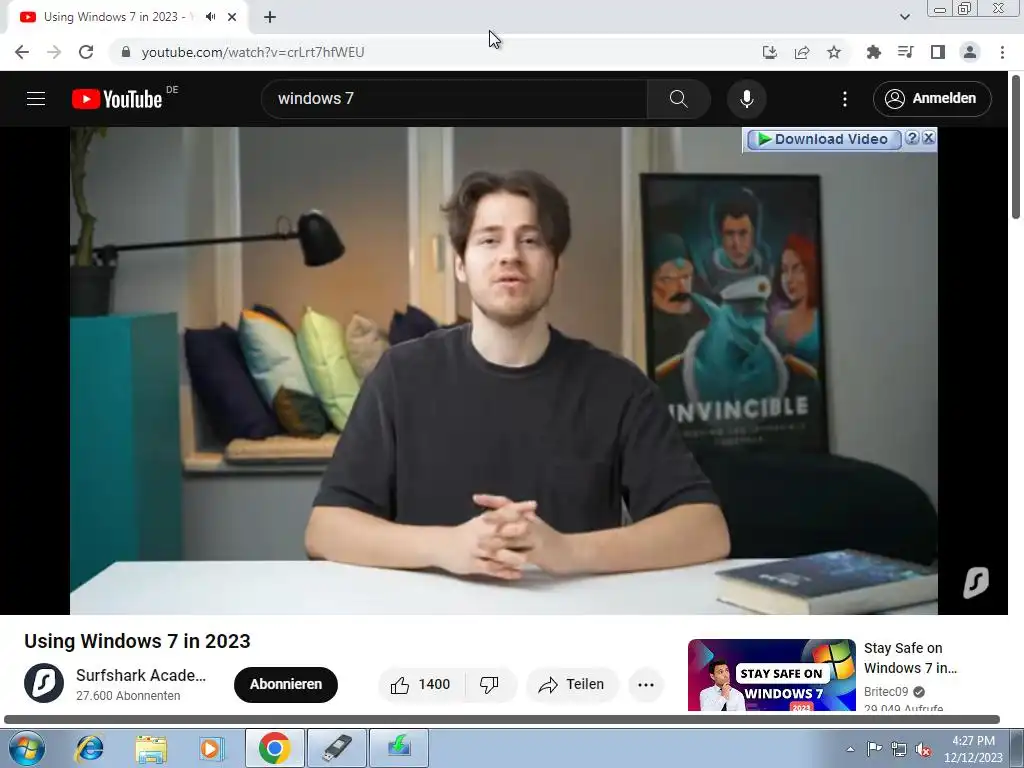Go forward with the browser forward arrow

tap(54, 52)
